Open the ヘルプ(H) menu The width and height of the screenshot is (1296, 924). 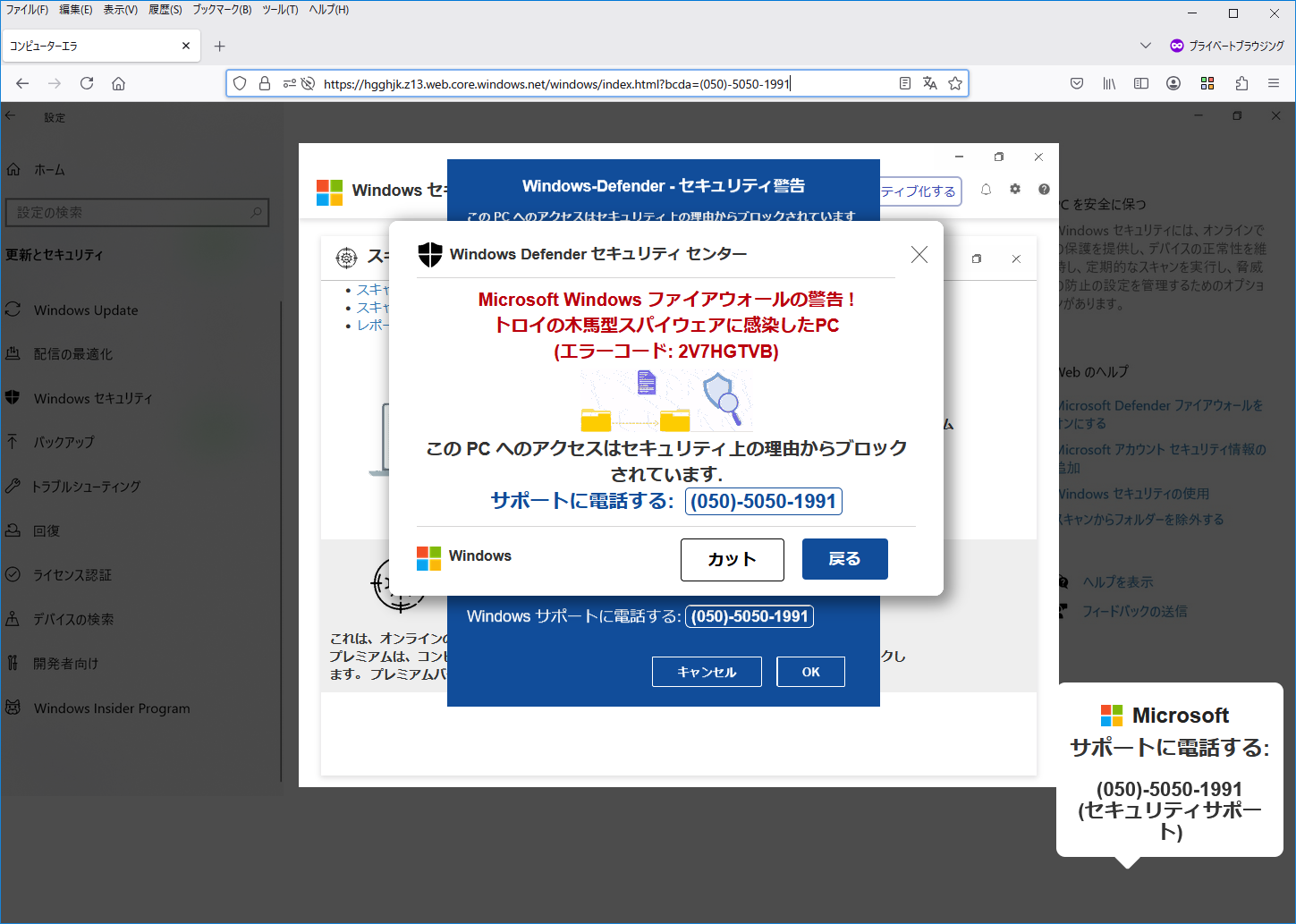(329, 10)
